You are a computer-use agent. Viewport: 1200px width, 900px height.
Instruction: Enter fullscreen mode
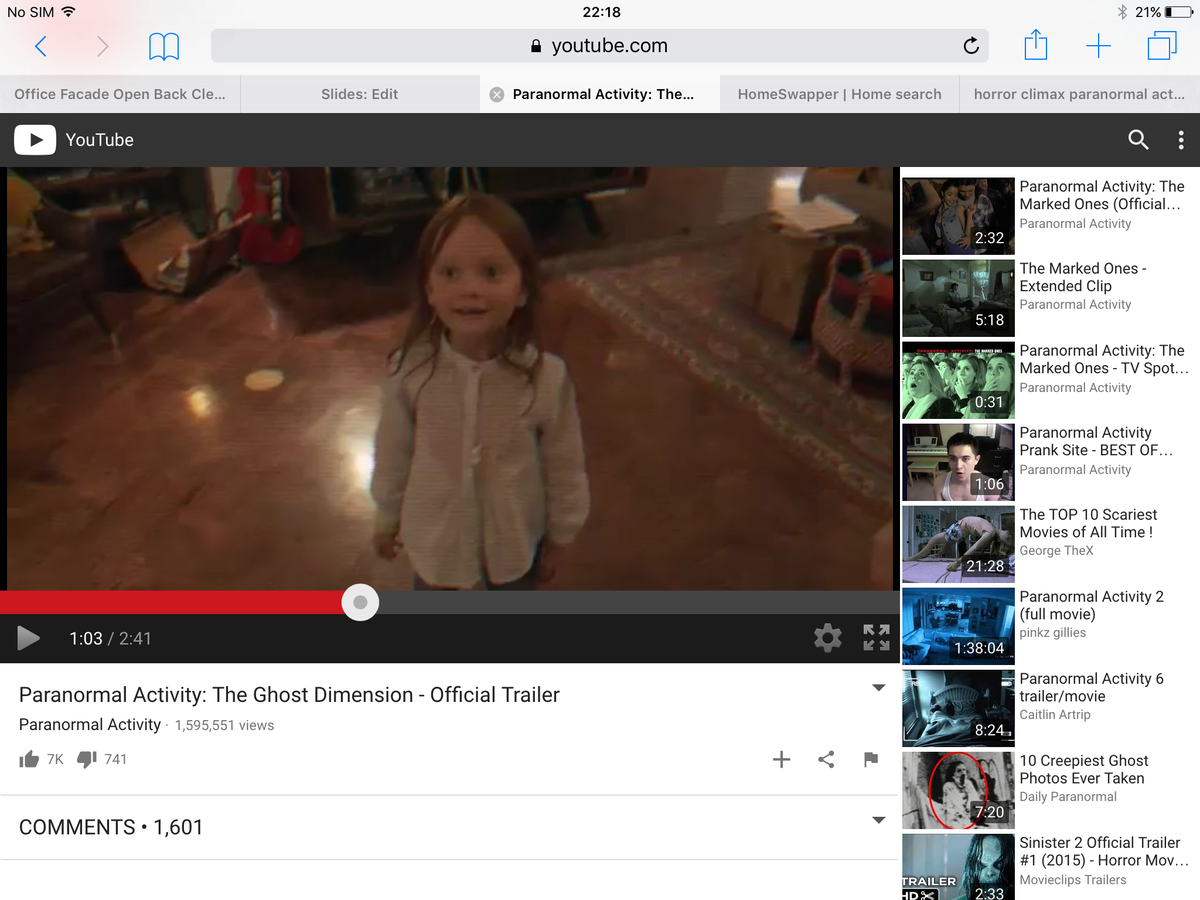point(876,638)
